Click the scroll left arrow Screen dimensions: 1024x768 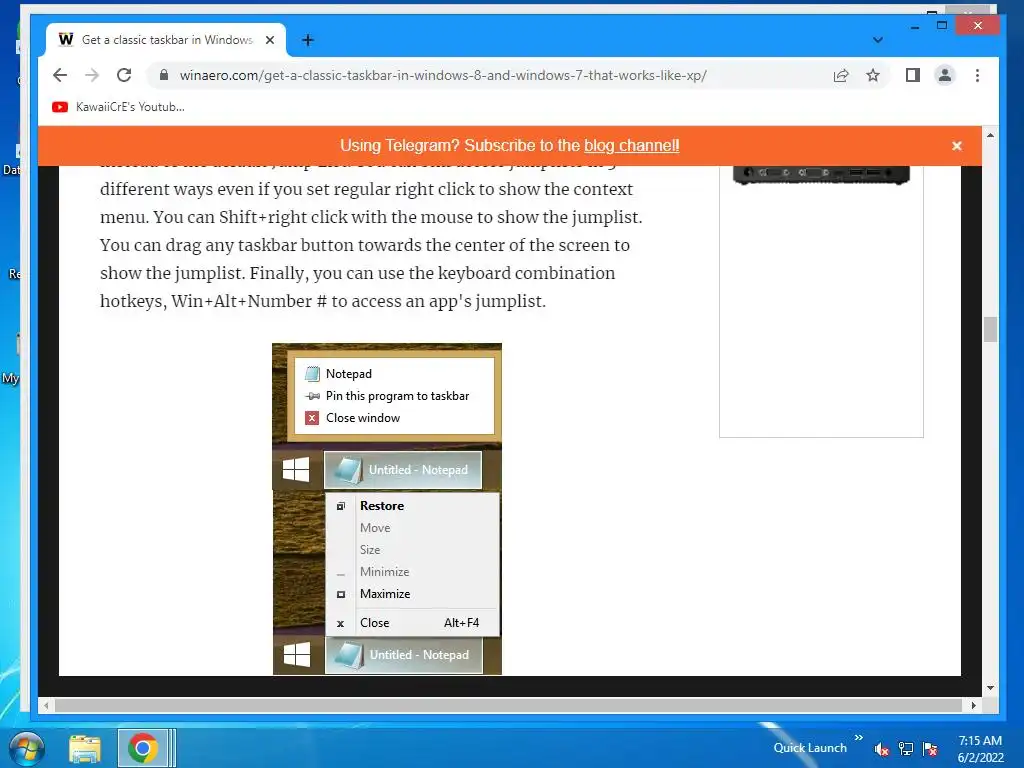click(x=46, y=705)
